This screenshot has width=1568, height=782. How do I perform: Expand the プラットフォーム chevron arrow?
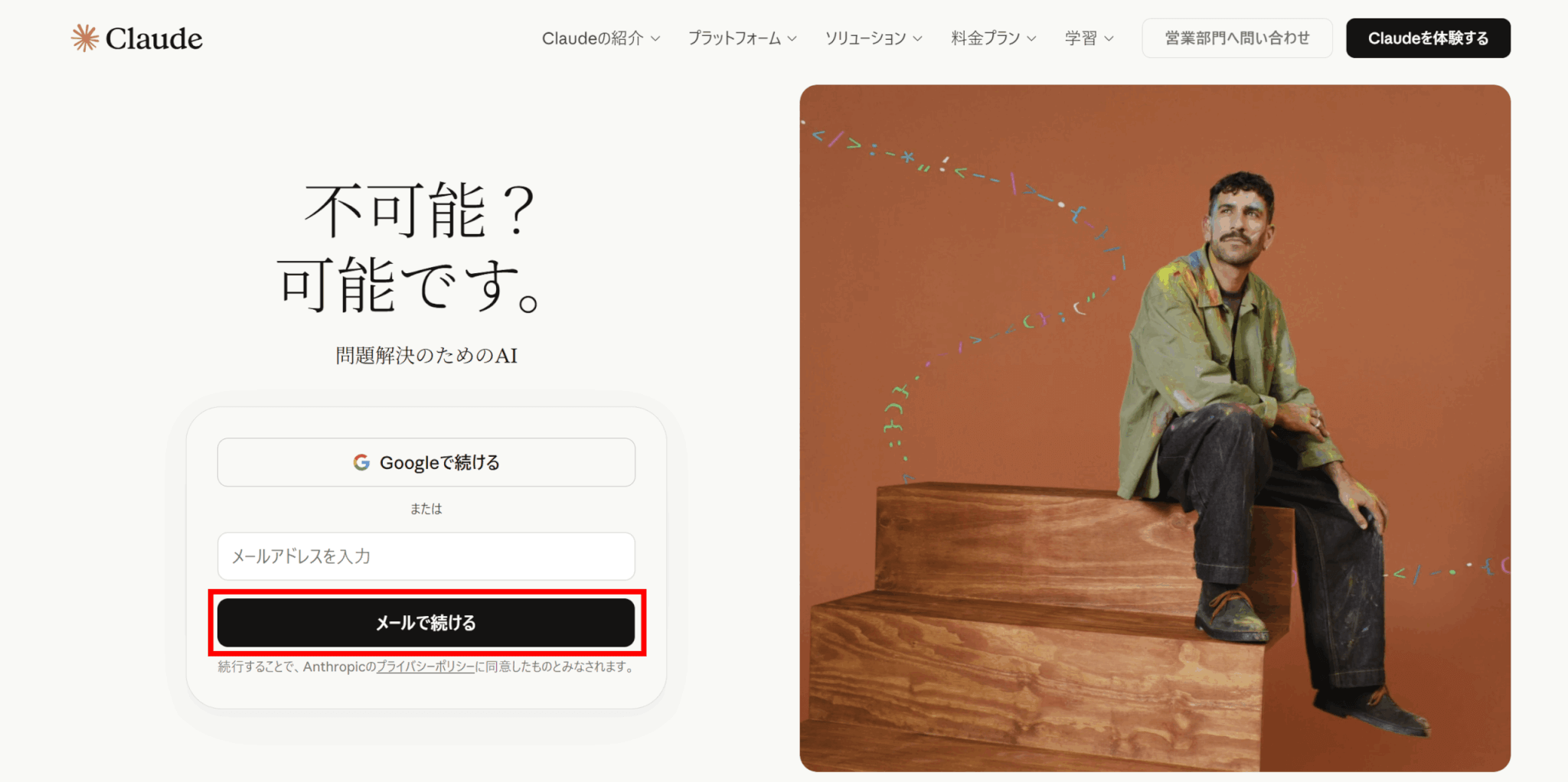tap(792, 38)
